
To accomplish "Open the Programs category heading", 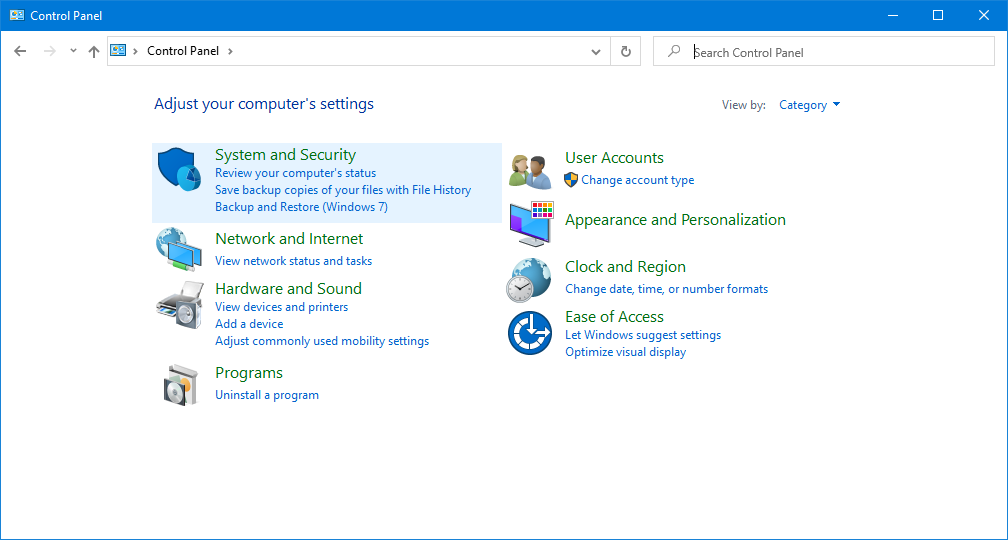I will coord(249,373).
